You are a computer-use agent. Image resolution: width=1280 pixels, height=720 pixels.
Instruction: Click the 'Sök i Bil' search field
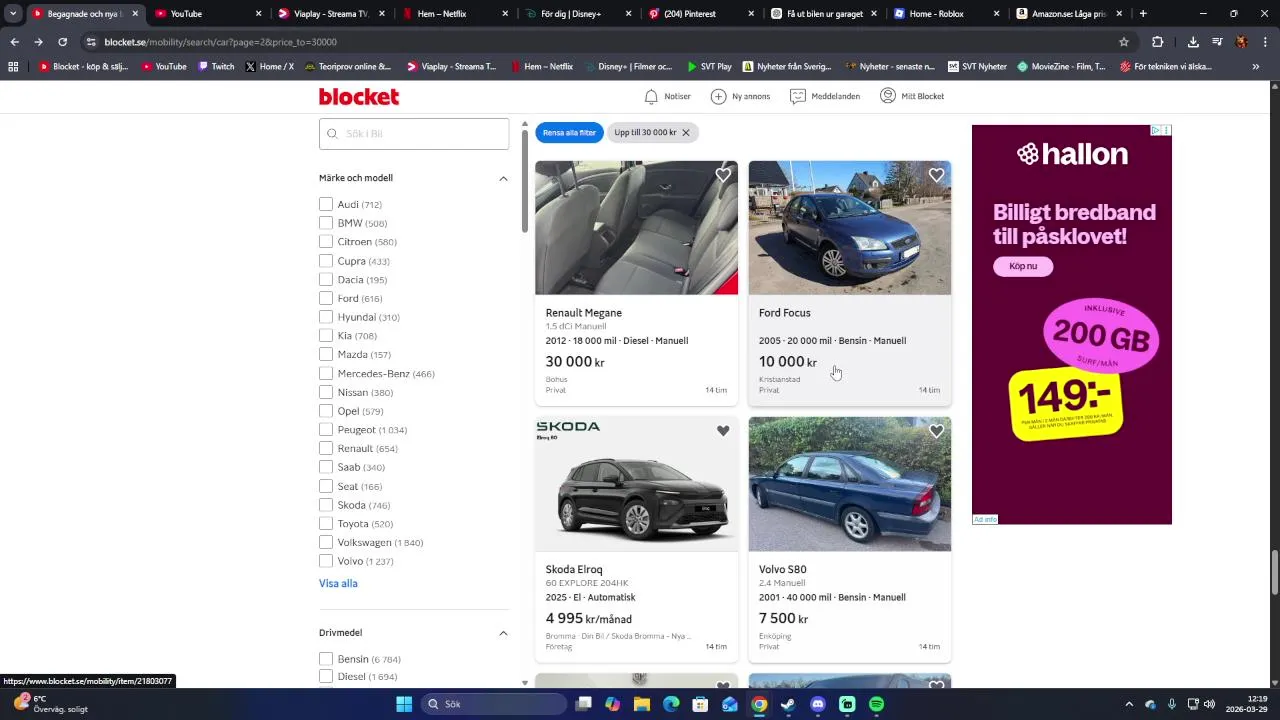click(414, 134)
